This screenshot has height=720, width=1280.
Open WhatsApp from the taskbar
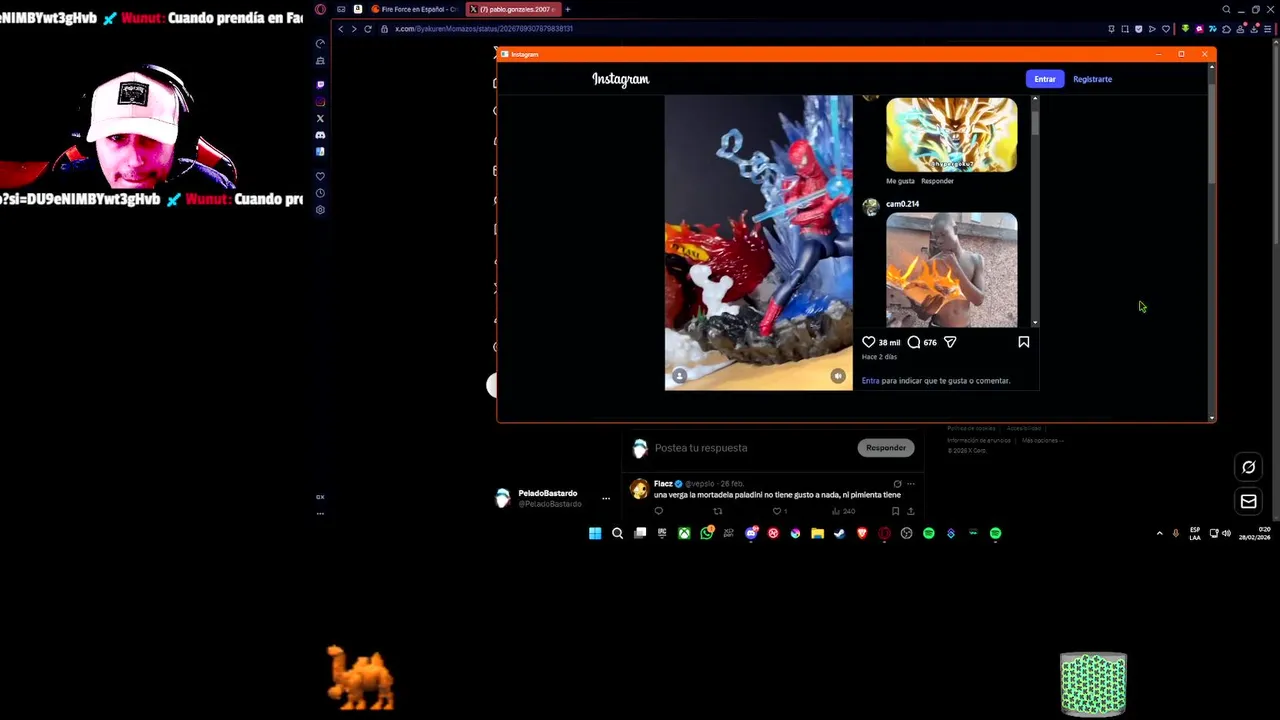tap(707, 533)
